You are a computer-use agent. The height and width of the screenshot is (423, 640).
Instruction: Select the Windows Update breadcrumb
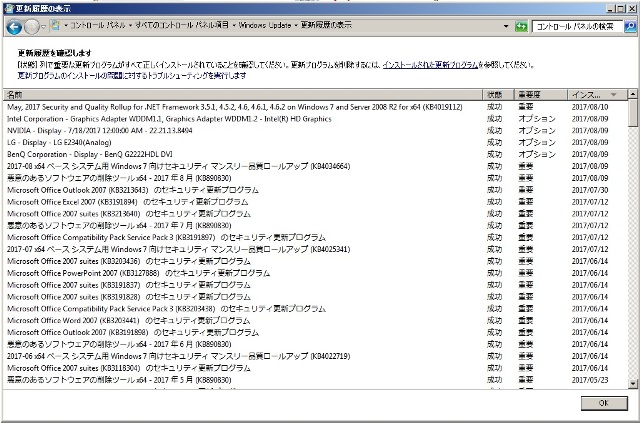point(264,25)
